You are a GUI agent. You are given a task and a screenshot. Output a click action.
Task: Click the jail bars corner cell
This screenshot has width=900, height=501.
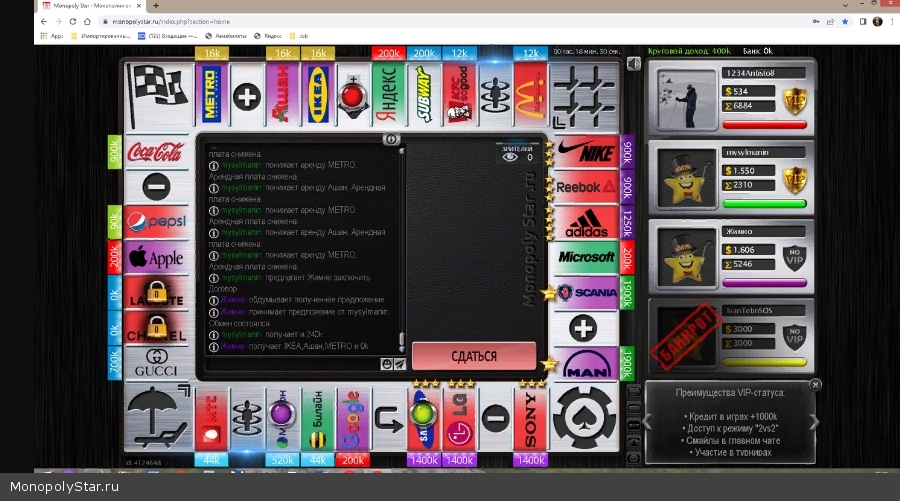[x=584, y=95]
